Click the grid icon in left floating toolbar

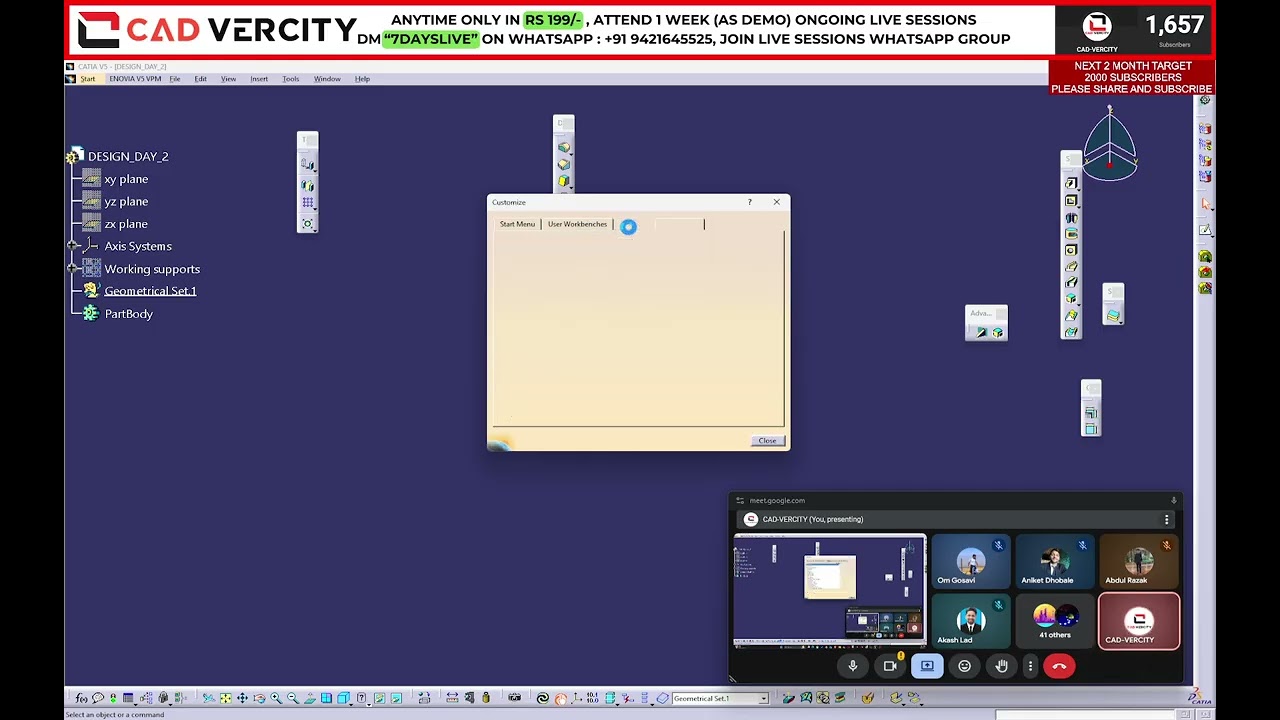[x=307, y=203]
